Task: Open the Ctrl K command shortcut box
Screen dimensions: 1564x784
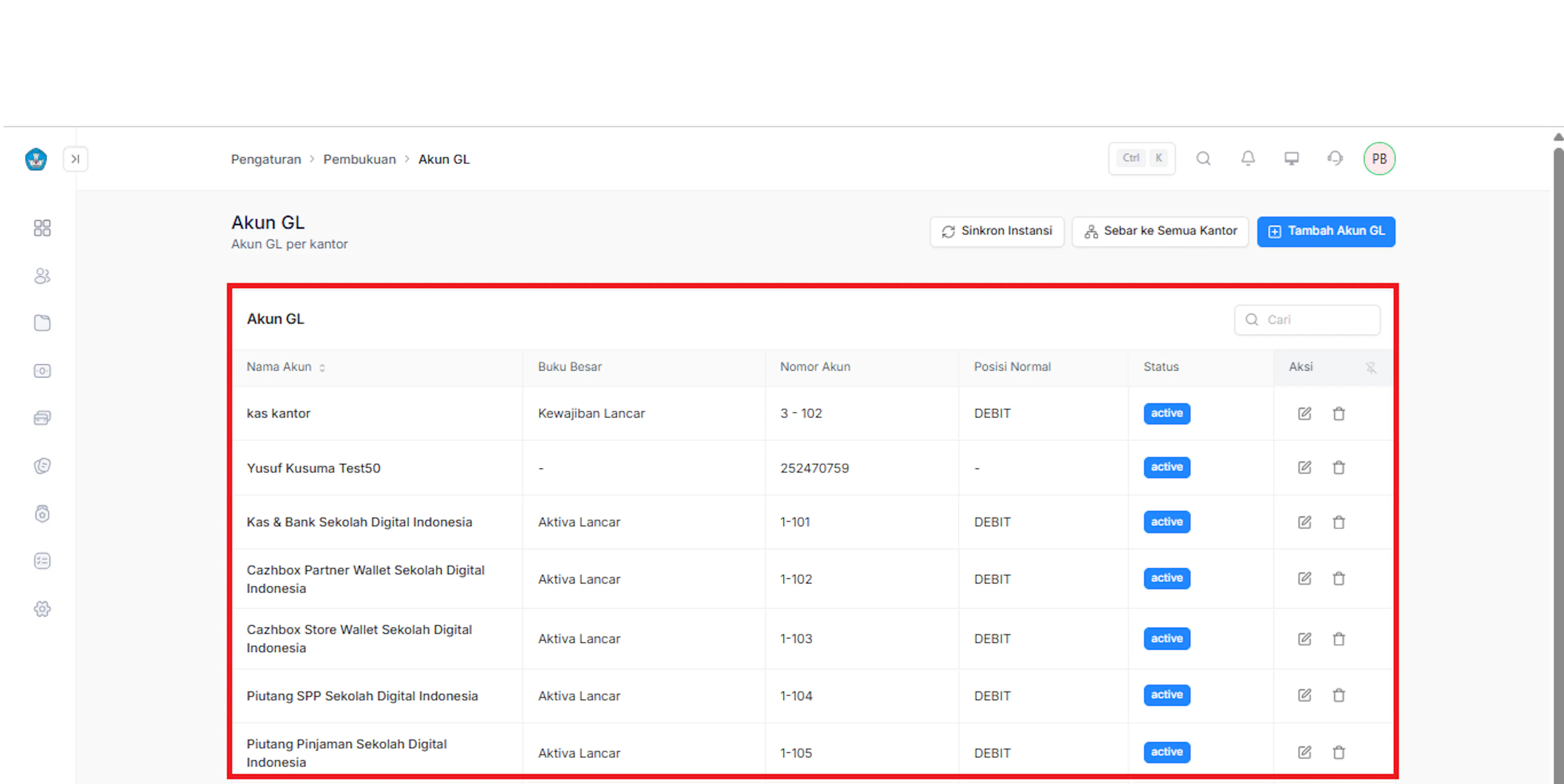Action: pyautogui.click(x=1141, y=158)
